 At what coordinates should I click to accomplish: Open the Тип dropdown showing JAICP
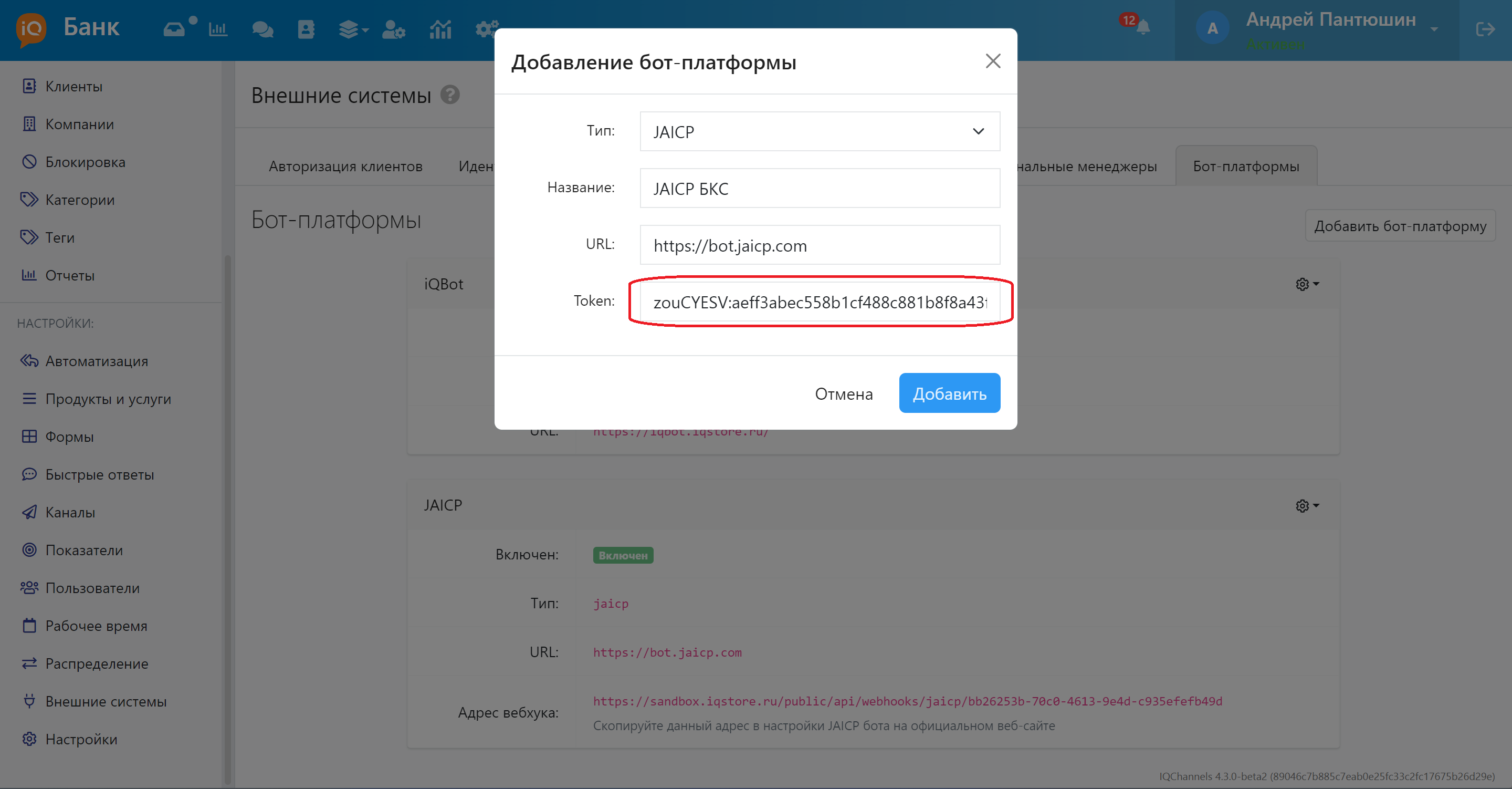820,132
